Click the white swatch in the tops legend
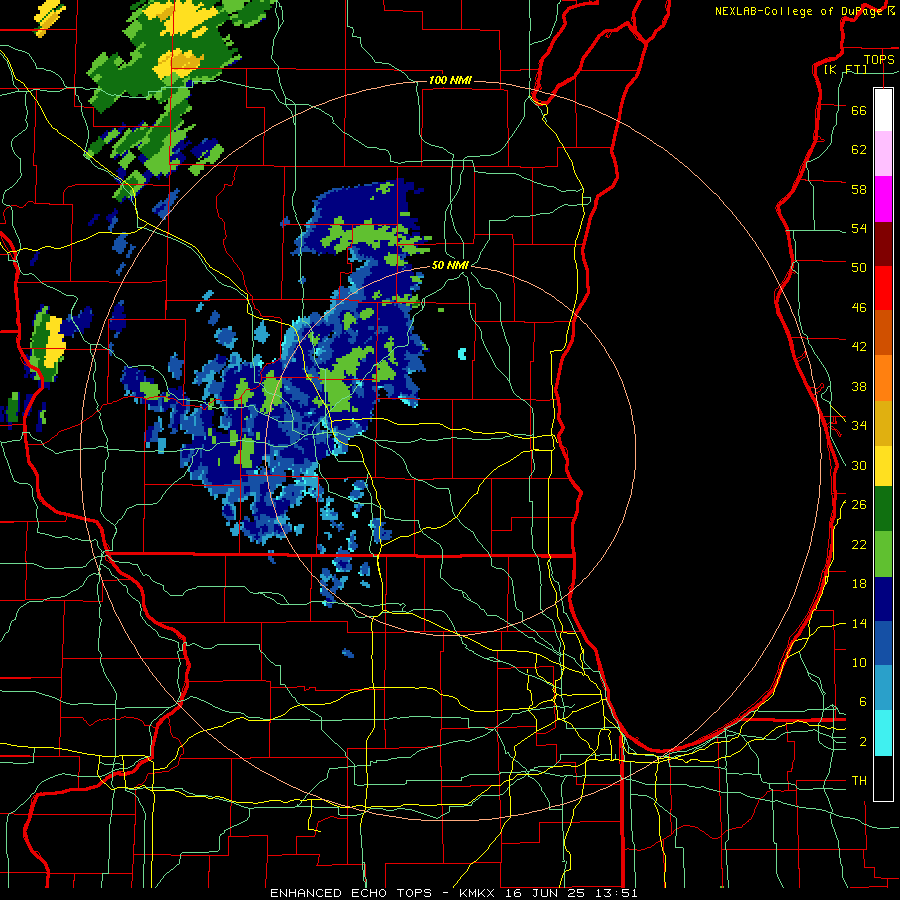The height and width of the screenshot is (900, 900). (883, 110)
